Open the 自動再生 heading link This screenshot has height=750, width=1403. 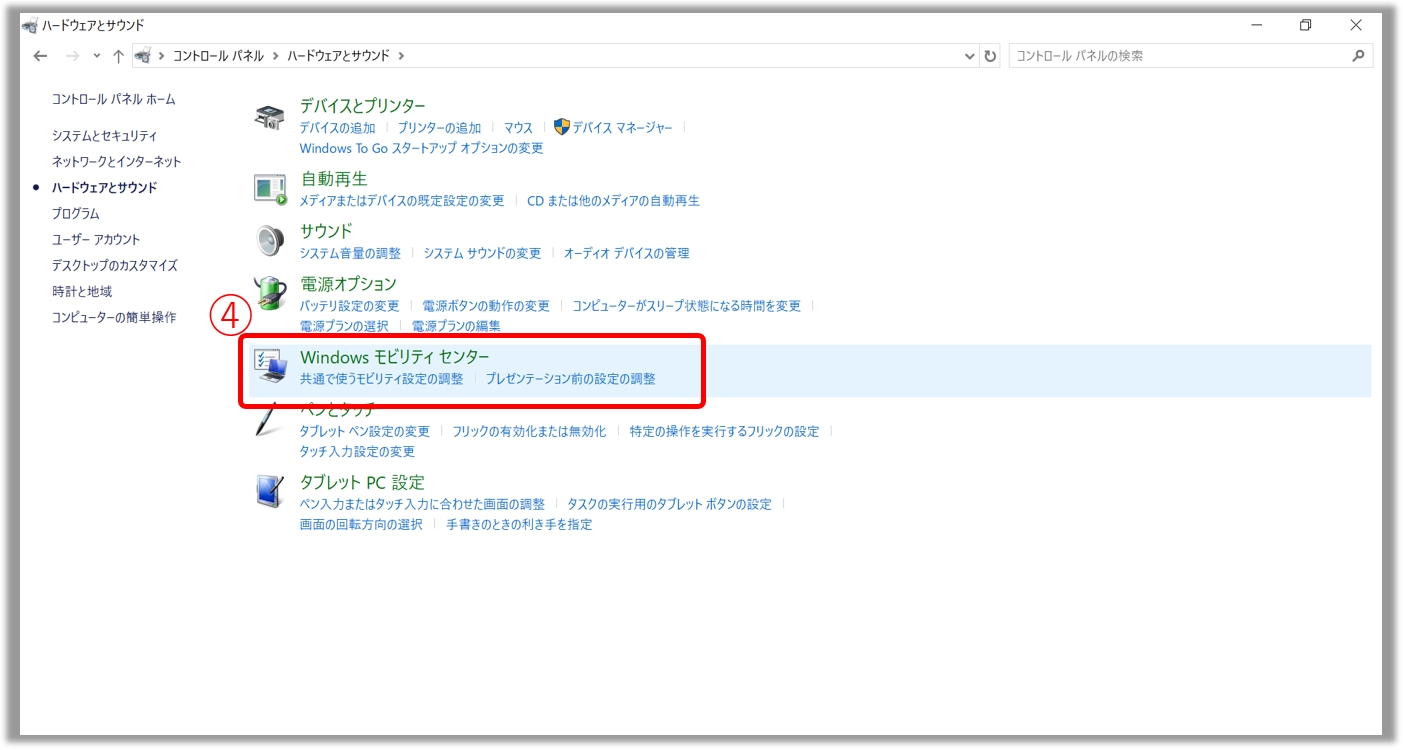click(334, 179)
